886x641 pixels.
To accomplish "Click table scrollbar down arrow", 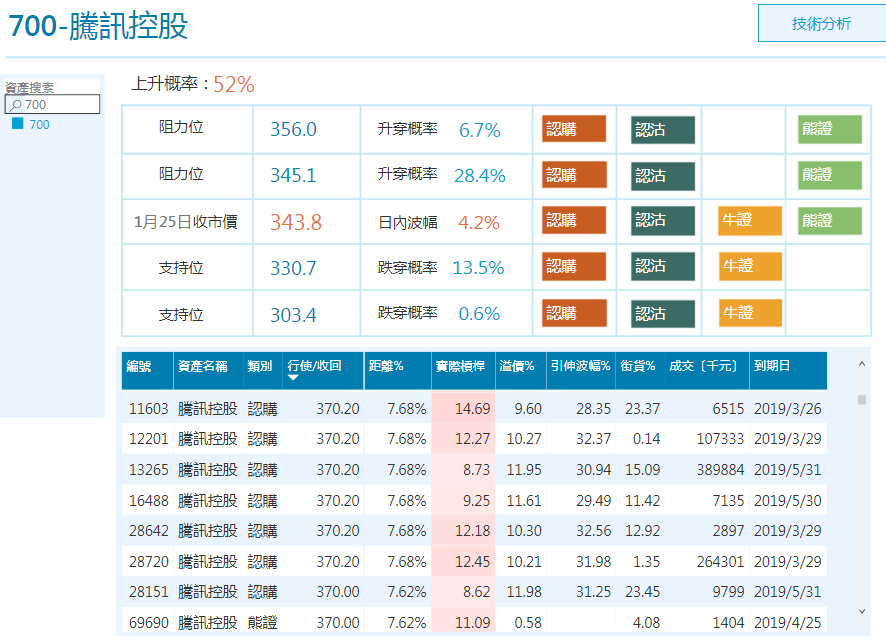I will [x=862, y=611].
